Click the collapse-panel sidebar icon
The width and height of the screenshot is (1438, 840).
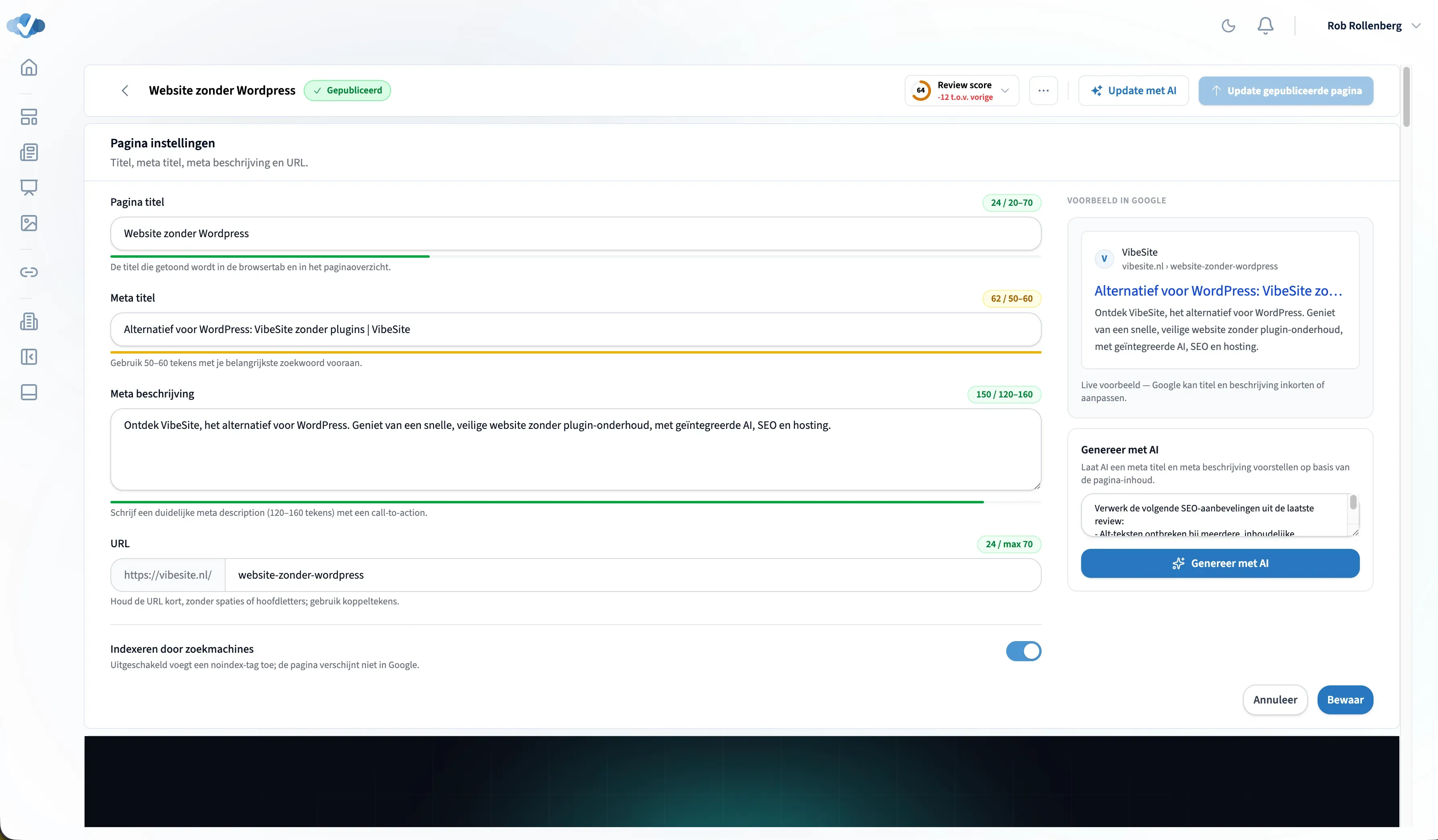(x=29, y=357)
